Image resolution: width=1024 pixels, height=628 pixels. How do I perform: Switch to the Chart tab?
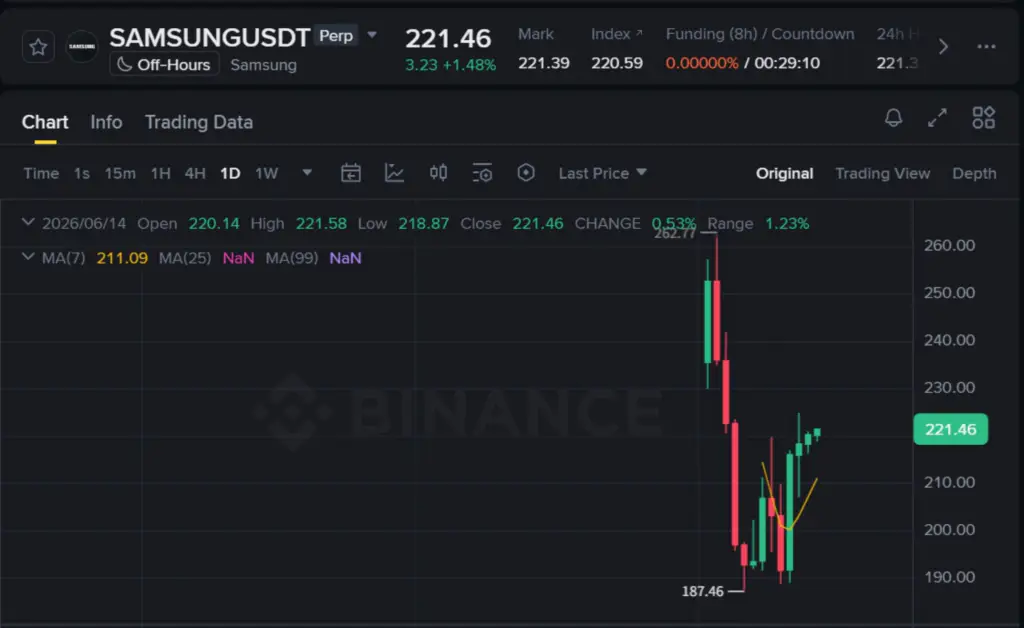tap(45, 122)
